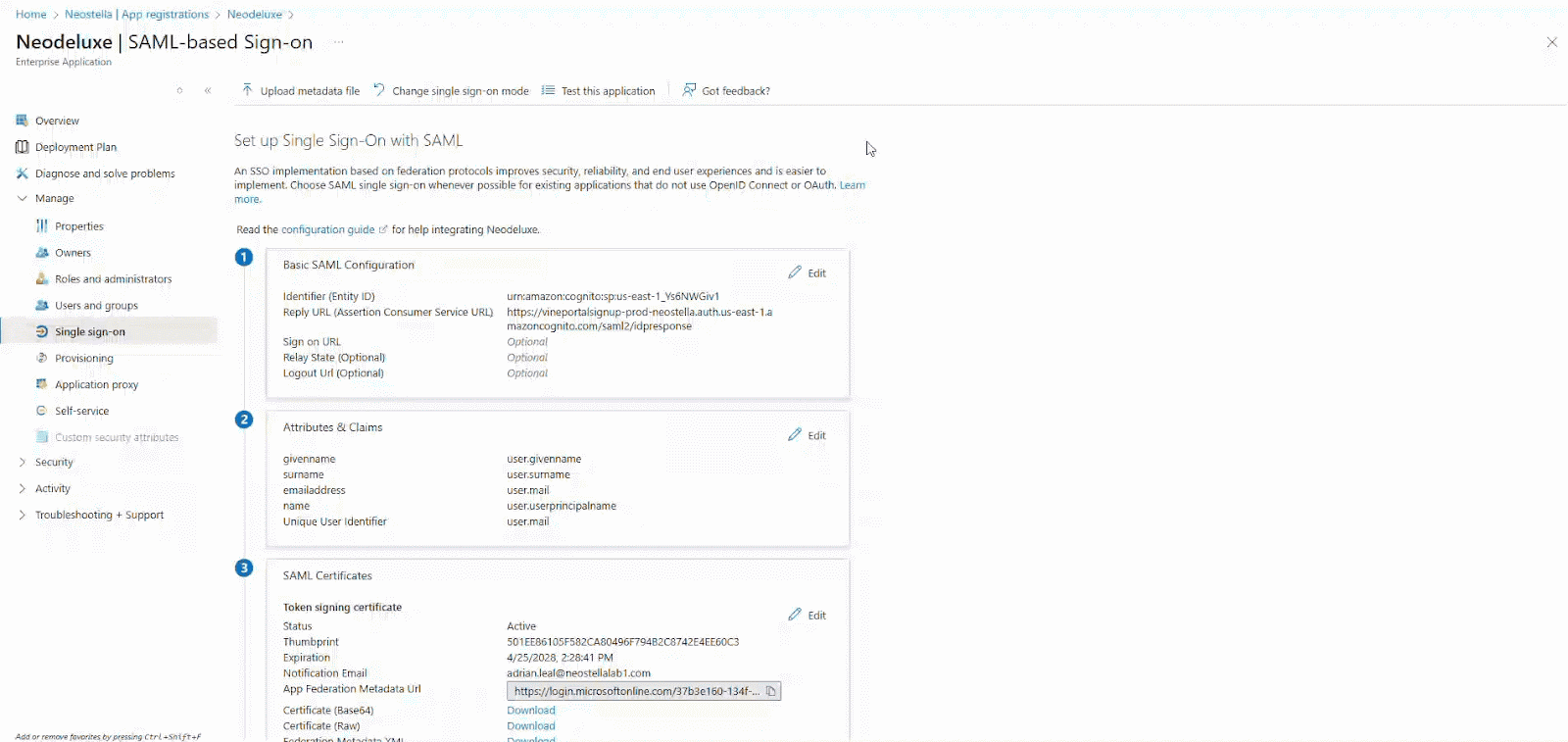Click the Learn more link

853,185
